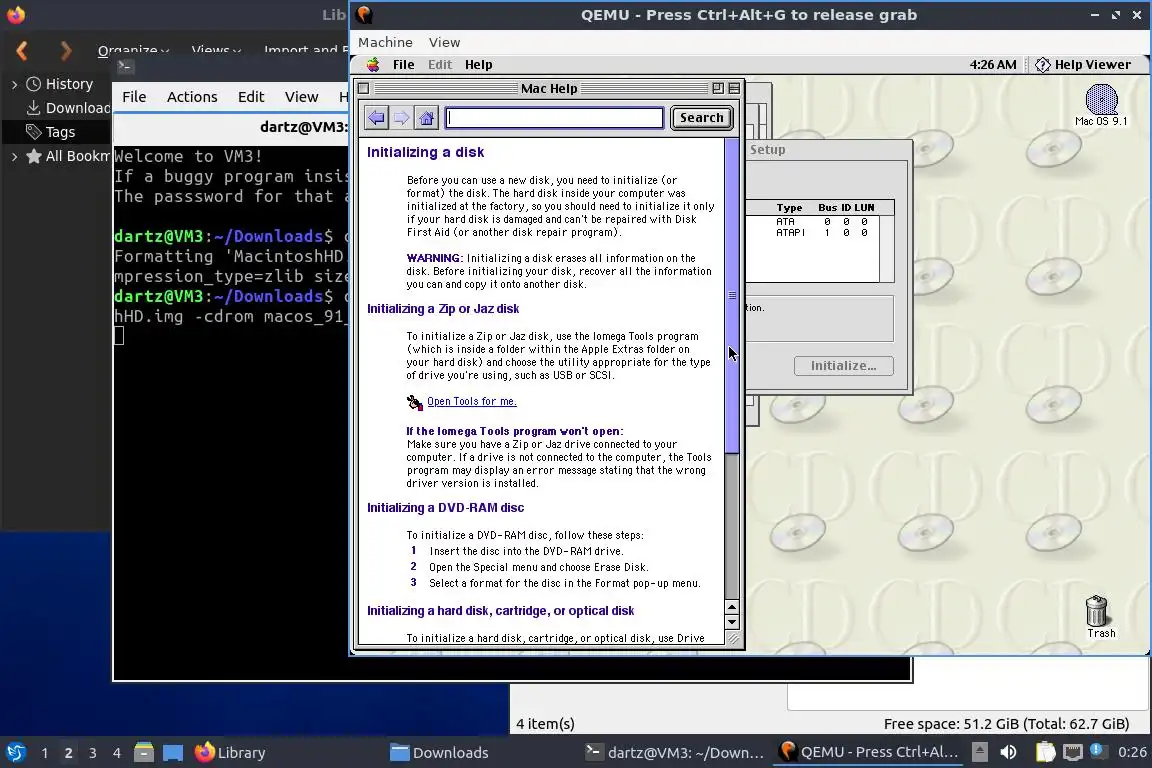Open the Apple menu in Mac OS
This screenshot has width=1152, height=768.
pyautogui.click(x=373, y=65)
